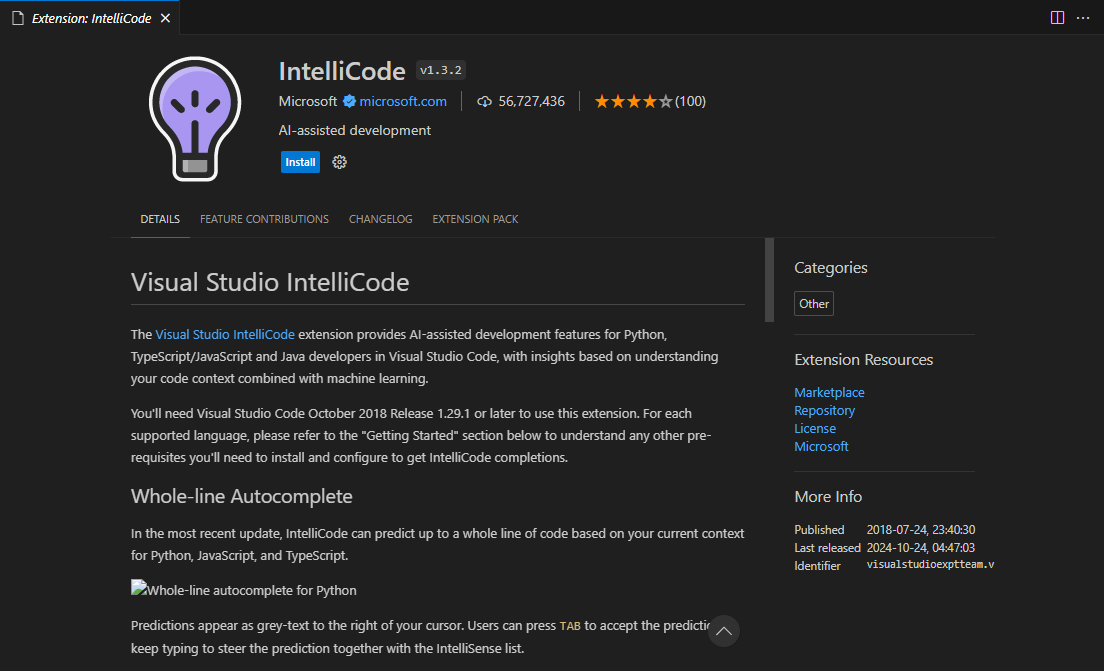The height and width of the screenshot is (671, 1104).
Task: Click the file icon on editor tab
Action: pyautogui.click(x=18, y=18)
